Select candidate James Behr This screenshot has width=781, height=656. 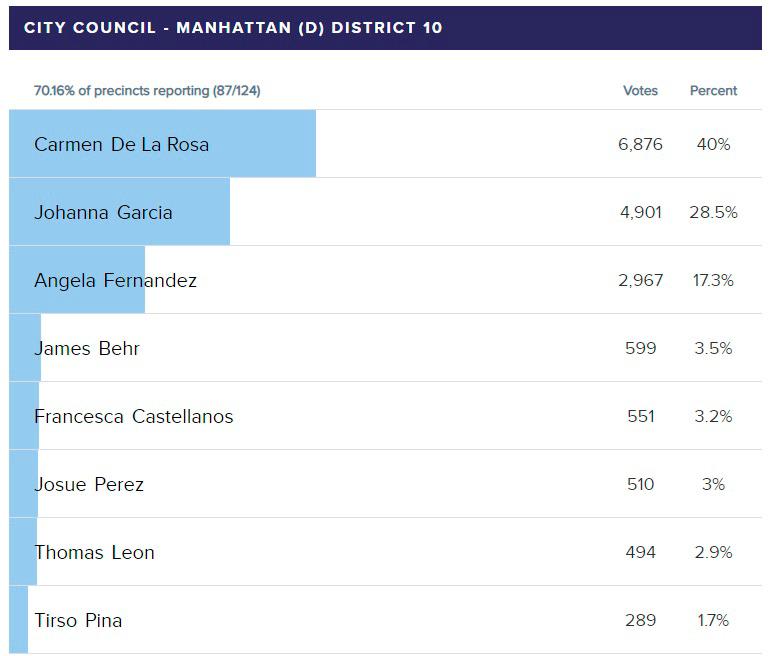[x=87, y=348]
